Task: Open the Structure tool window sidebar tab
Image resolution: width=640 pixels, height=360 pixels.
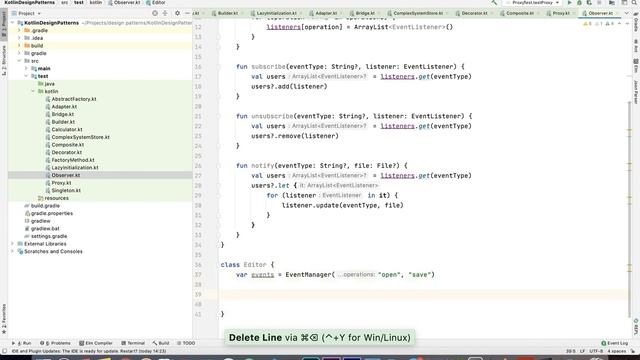Action: pos(4,60)
